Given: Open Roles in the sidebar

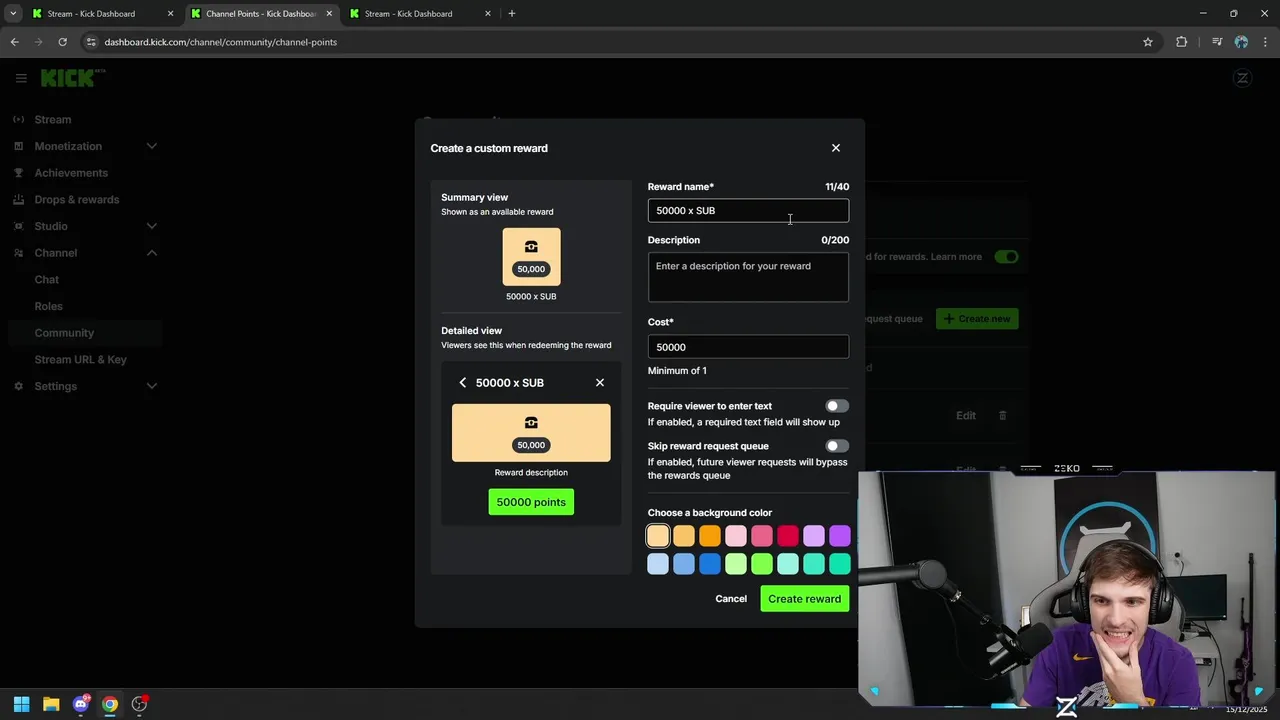Looking at the screenshot, I should [x=48, y=306].
